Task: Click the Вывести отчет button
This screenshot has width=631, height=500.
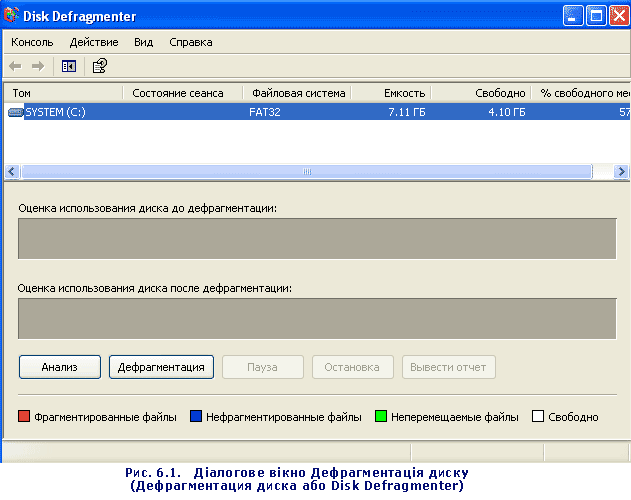Action: tap(449, 367)
